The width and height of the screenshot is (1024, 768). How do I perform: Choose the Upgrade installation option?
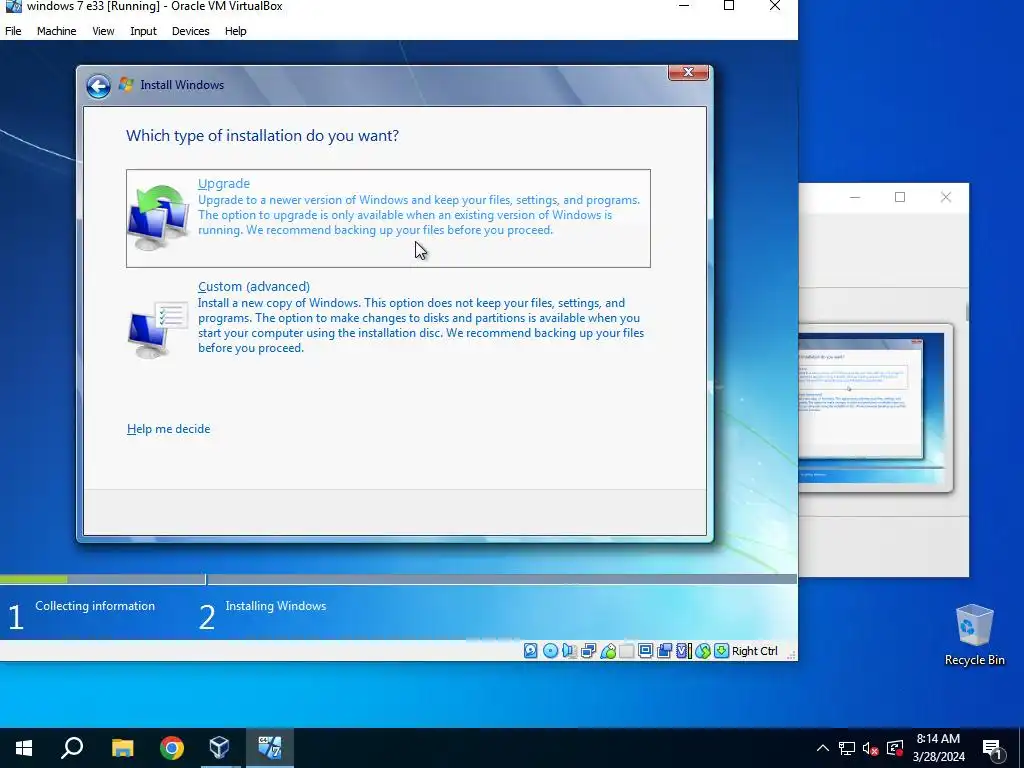(x=388, y=218)
